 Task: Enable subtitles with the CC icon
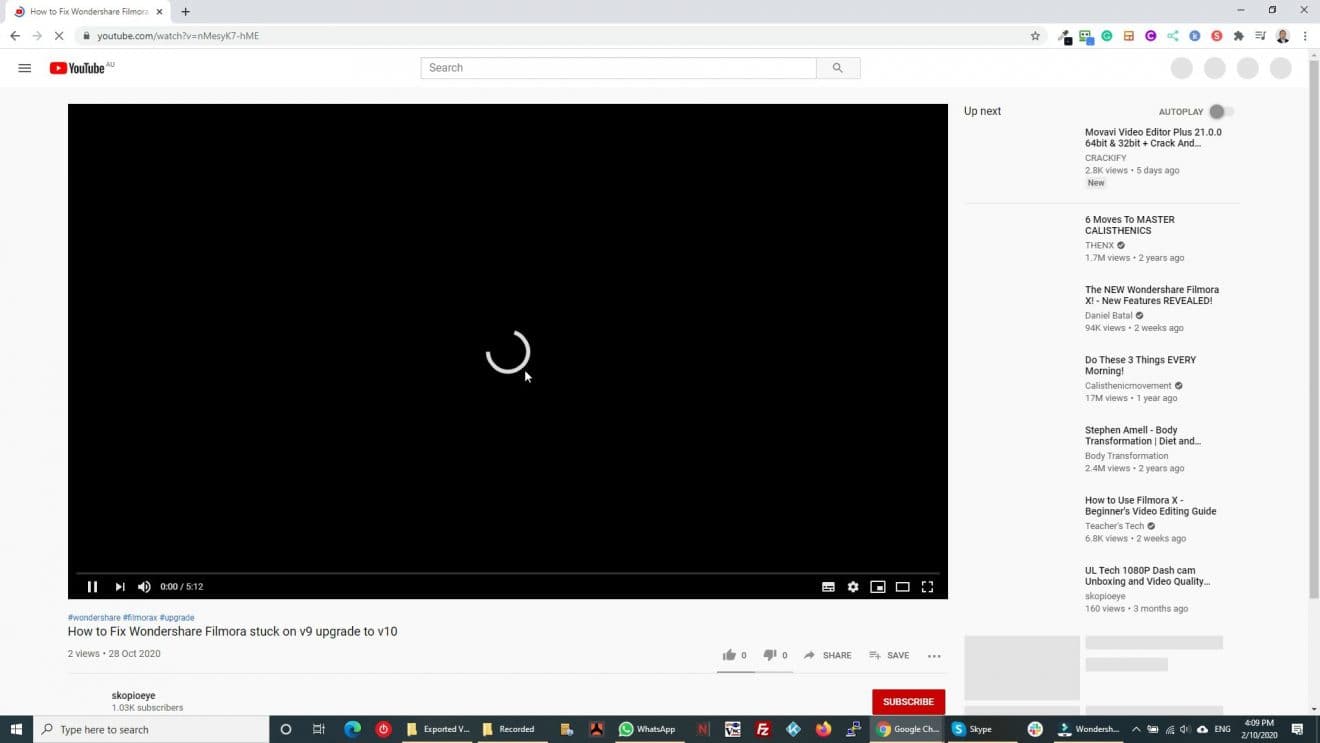(x=828, y=587)
